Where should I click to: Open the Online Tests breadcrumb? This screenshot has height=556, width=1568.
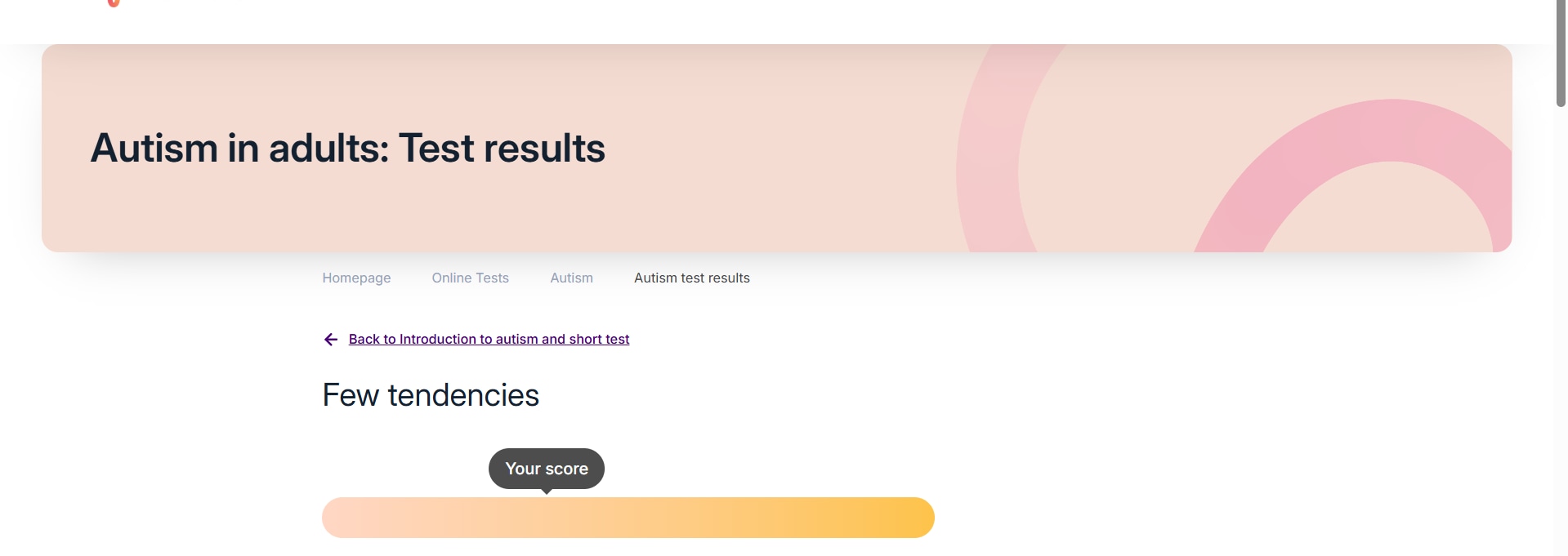point(470,278)
